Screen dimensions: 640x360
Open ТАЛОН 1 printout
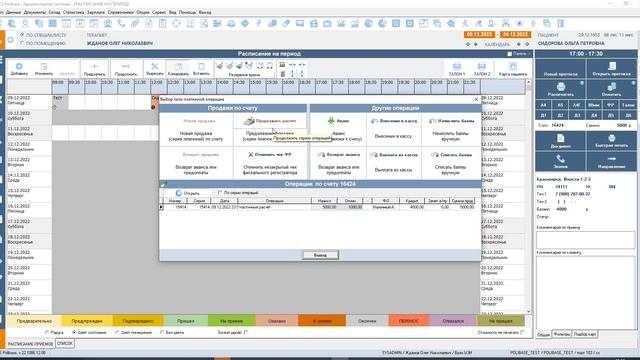(x=457, y=69)
